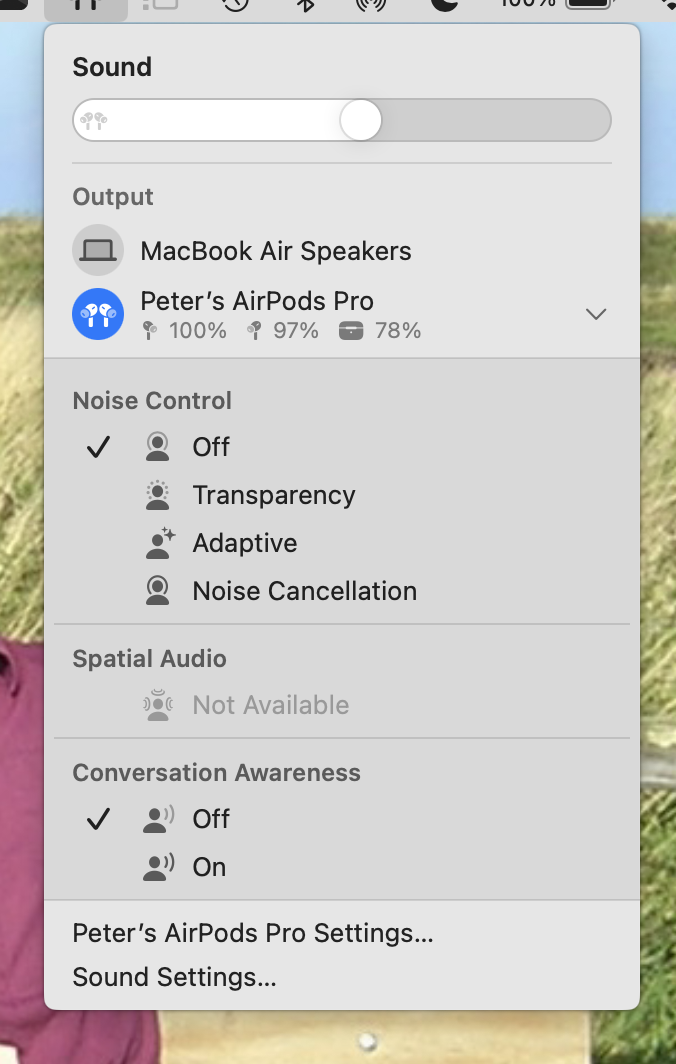Click the Focus moon icon in menu bar

[444, 5]
